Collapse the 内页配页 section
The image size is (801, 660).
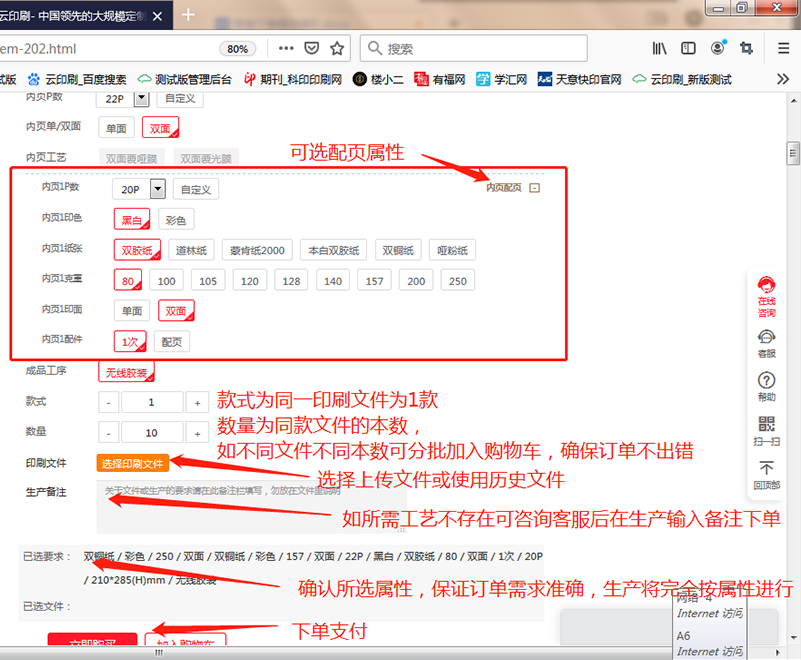click(x=533, y=187)
